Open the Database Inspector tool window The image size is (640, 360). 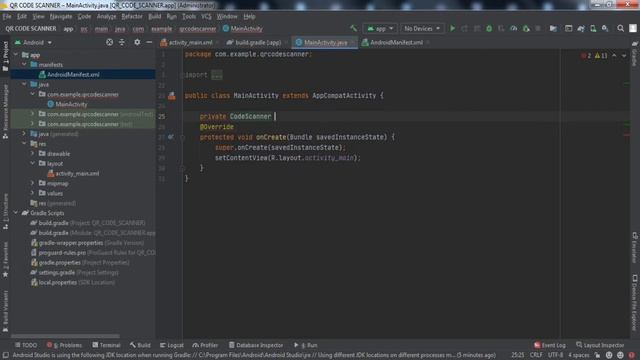coord(256,345)
